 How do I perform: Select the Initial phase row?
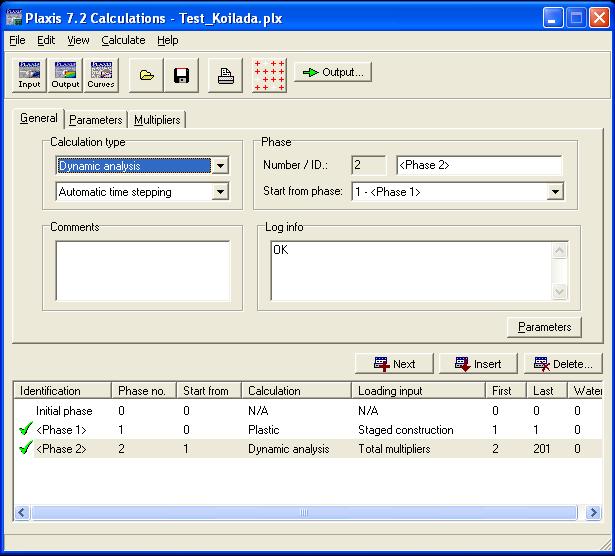click(308, 411)
